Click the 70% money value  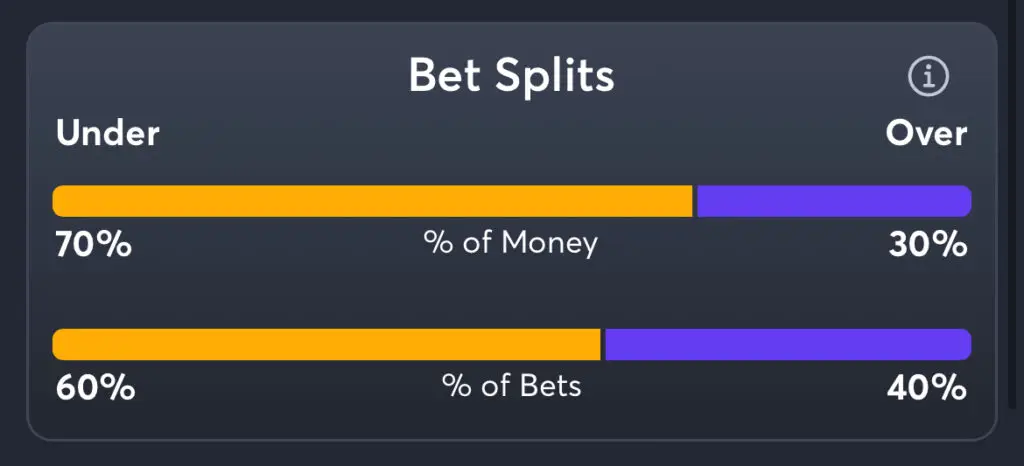point(94,244)
